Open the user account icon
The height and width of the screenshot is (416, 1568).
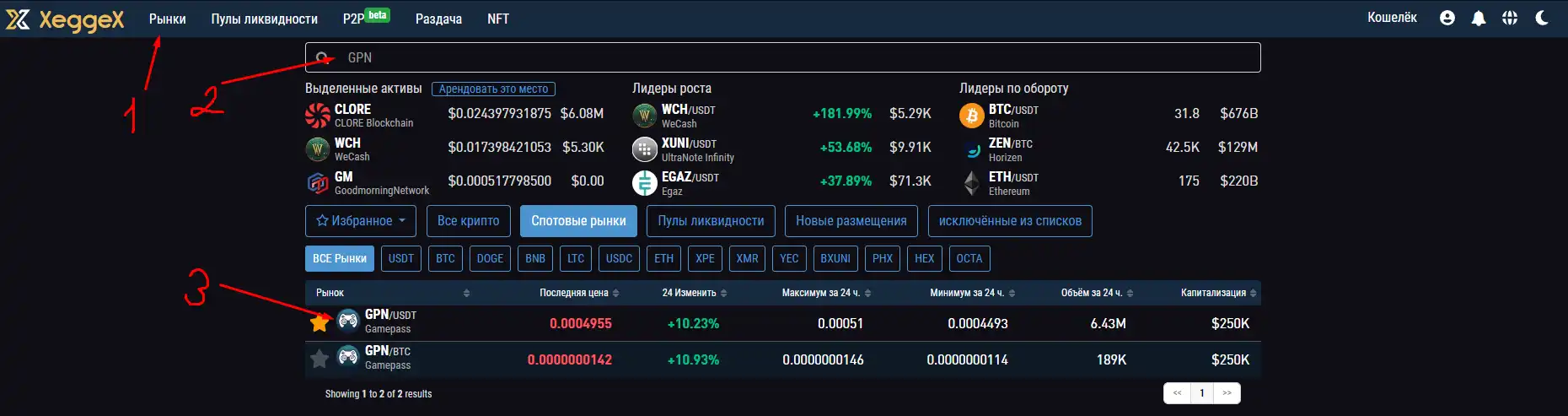[x=1447, y=18]
